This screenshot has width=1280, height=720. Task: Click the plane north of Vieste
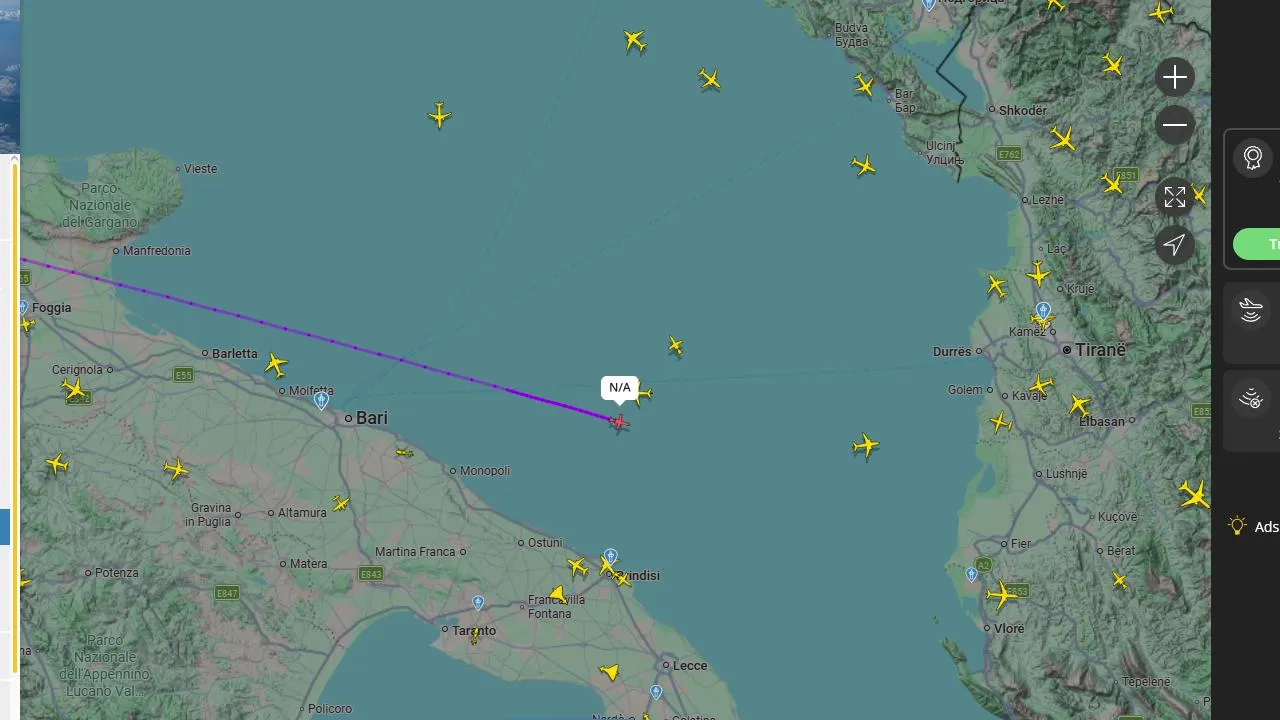point(439,115)
